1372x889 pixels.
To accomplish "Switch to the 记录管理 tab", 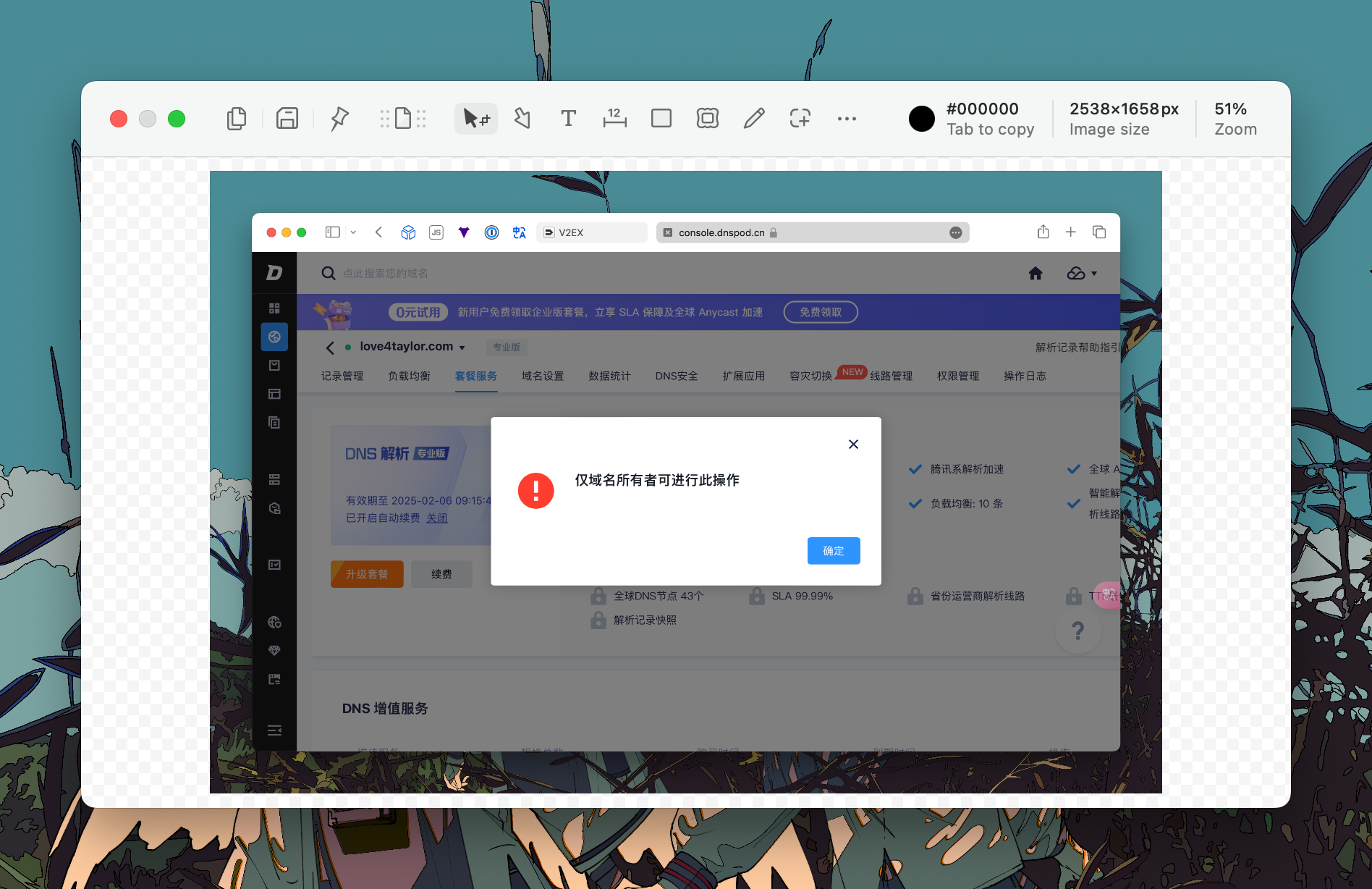I will [342, 376].
